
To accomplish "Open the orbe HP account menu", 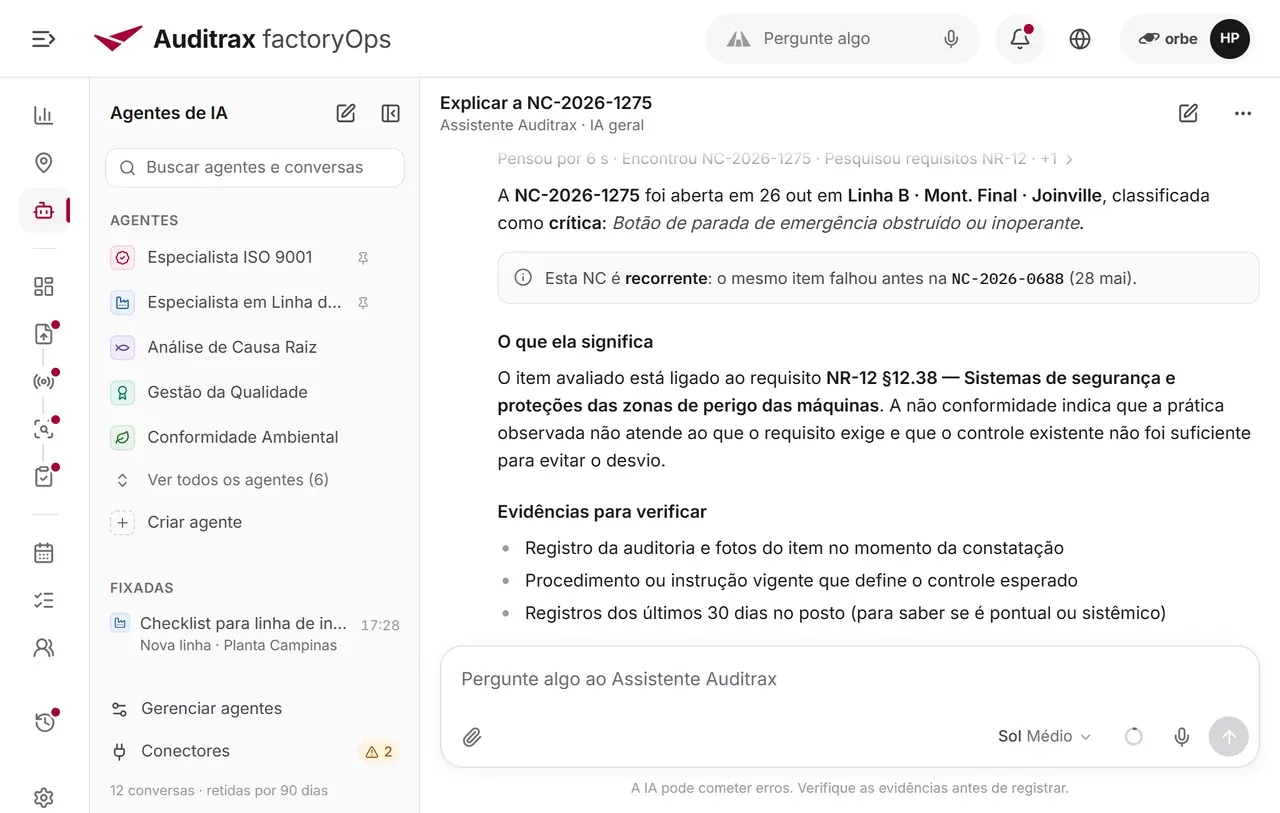I will click(1186, 39).
